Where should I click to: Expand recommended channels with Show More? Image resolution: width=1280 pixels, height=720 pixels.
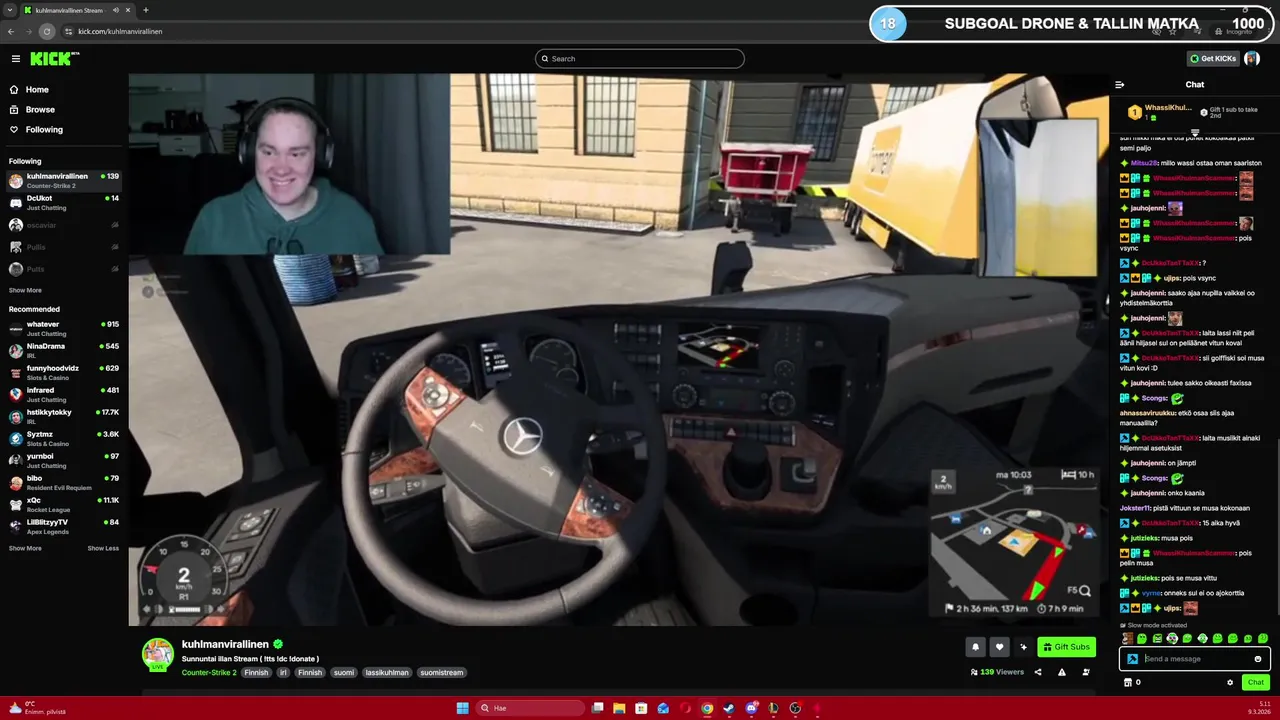tap(25, 548)
